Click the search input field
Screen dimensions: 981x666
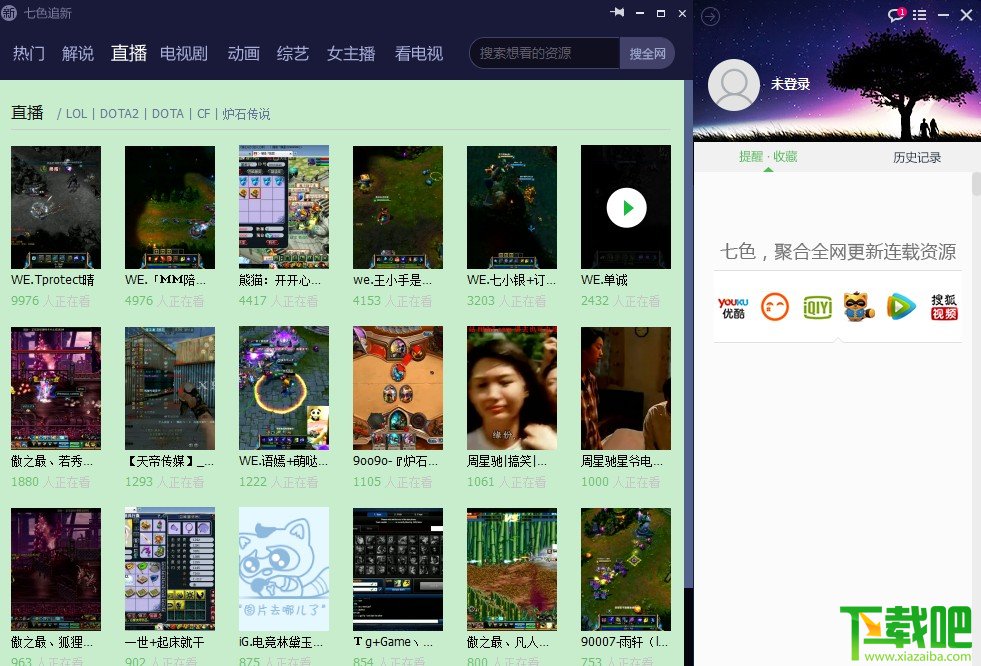pos(545,52)
